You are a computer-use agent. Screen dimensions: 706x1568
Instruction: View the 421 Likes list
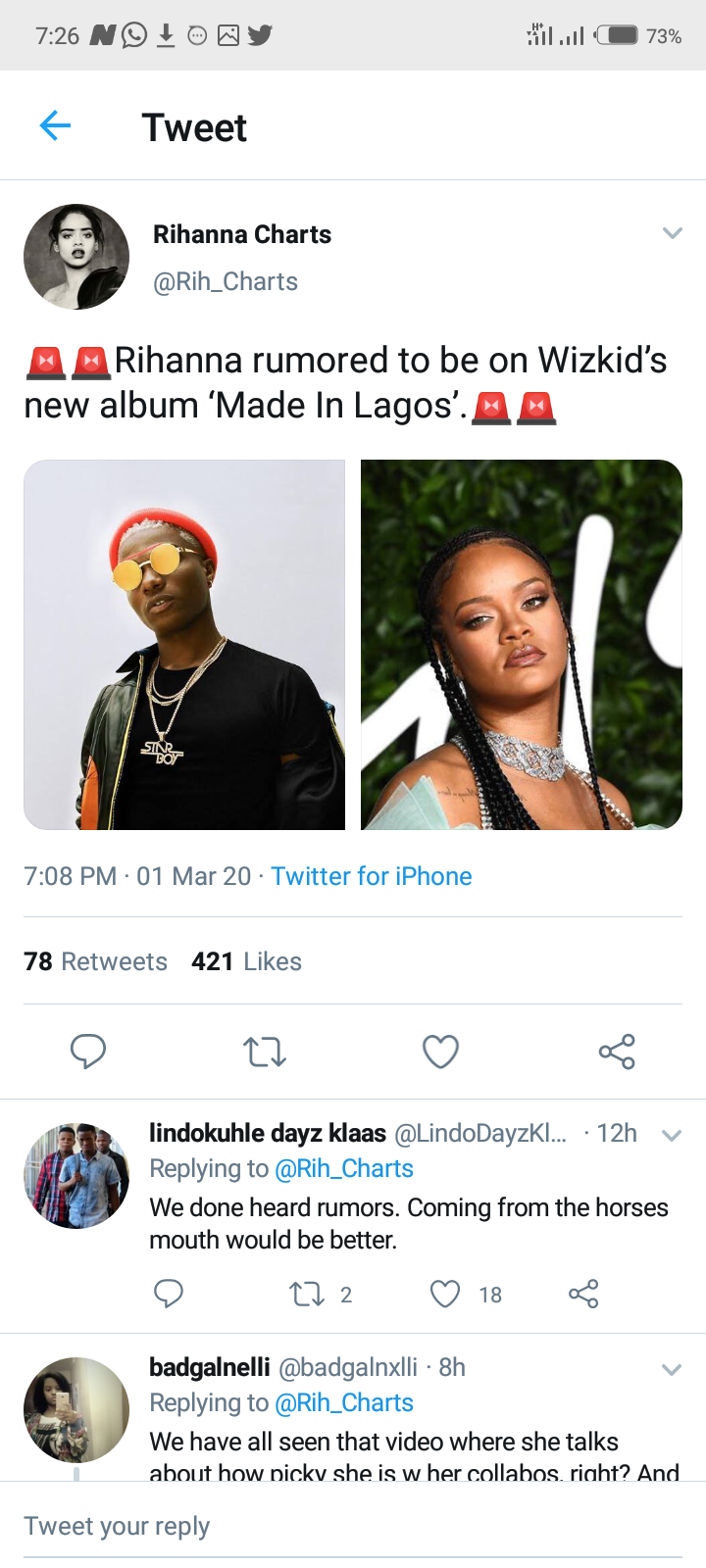point(246,961)
